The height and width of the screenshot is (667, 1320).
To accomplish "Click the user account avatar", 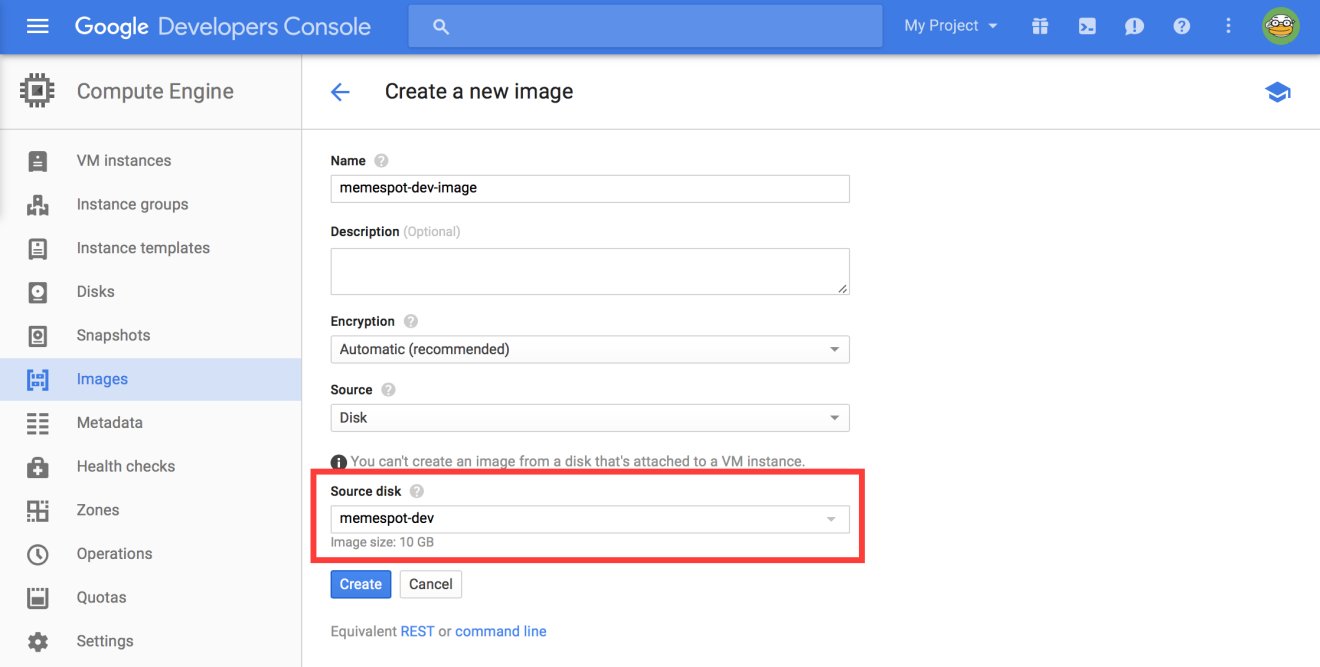I will 1280,26.
